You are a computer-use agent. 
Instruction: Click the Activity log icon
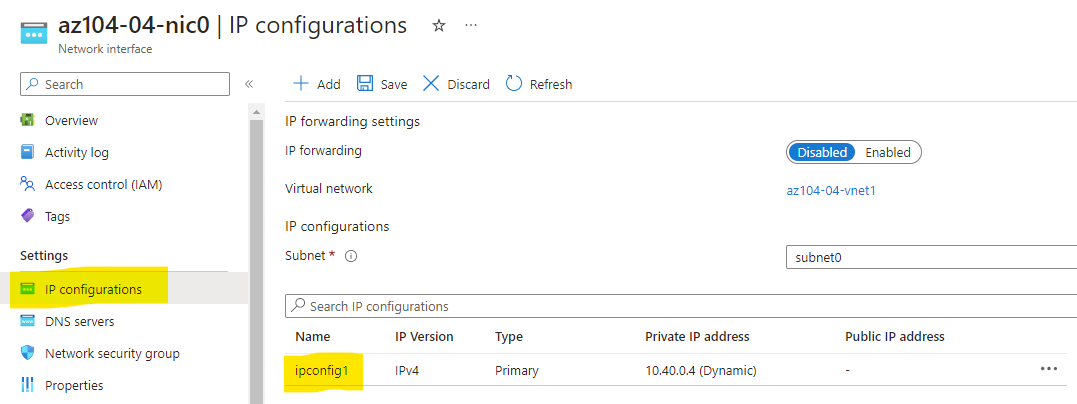(x=27, y=152)
